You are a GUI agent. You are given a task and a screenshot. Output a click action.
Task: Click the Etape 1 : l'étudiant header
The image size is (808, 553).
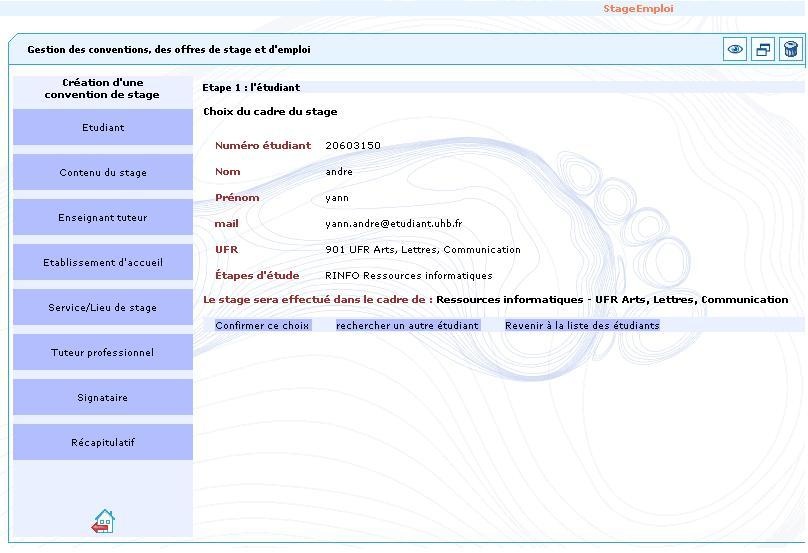click(251, 87)
